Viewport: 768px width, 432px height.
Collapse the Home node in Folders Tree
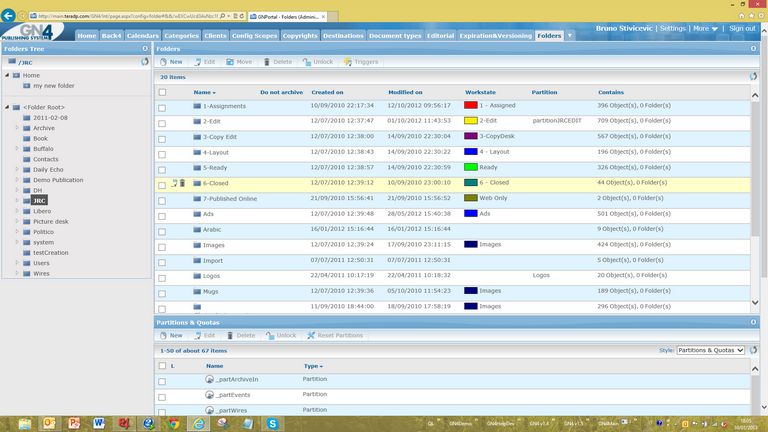(7, 75)
